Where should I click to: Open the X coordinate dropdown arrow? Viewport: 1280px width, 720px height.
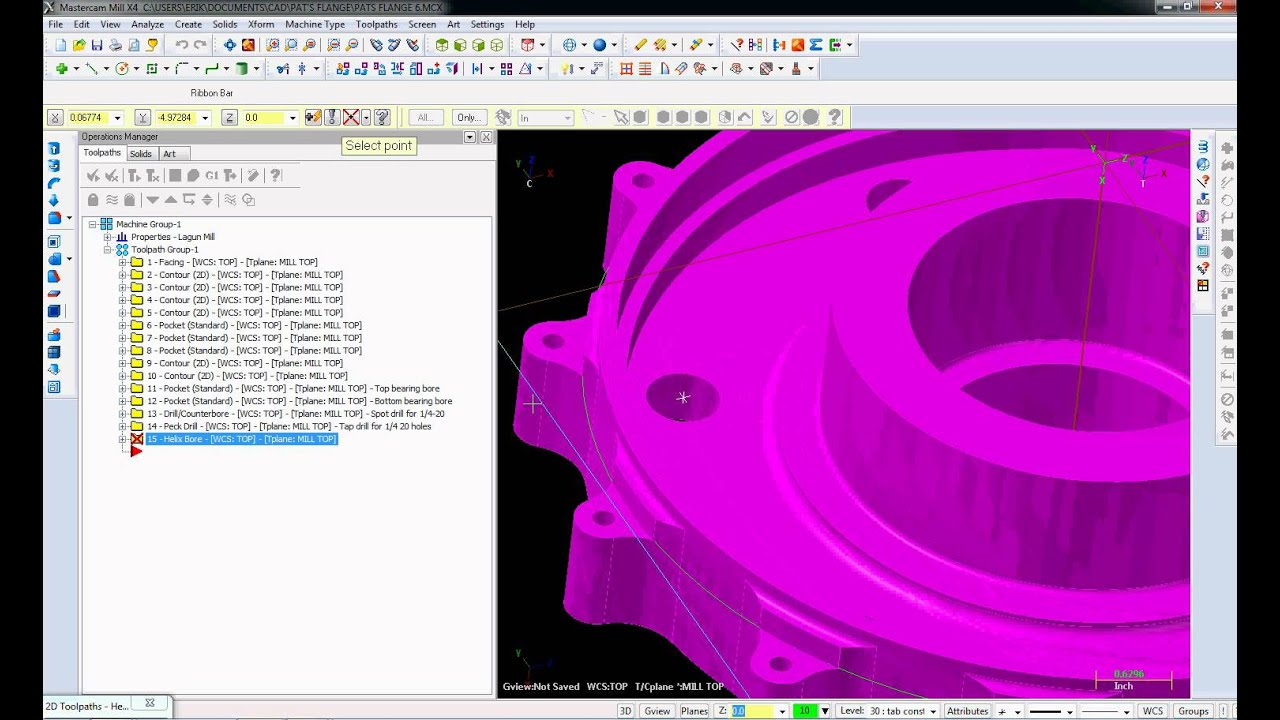click(x=117, y=118)
